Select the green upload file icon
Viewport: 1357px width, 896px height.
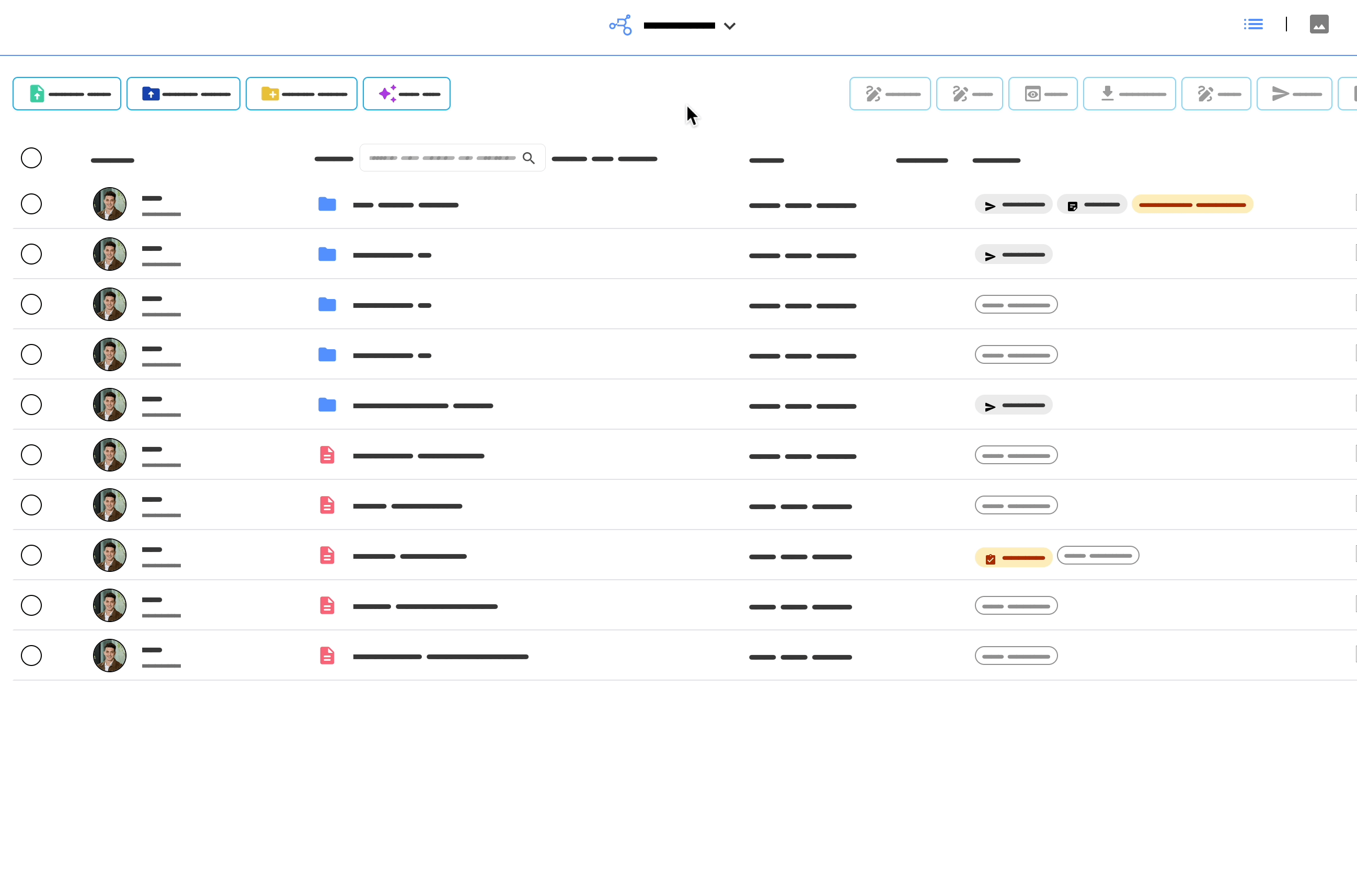point(36,93)
